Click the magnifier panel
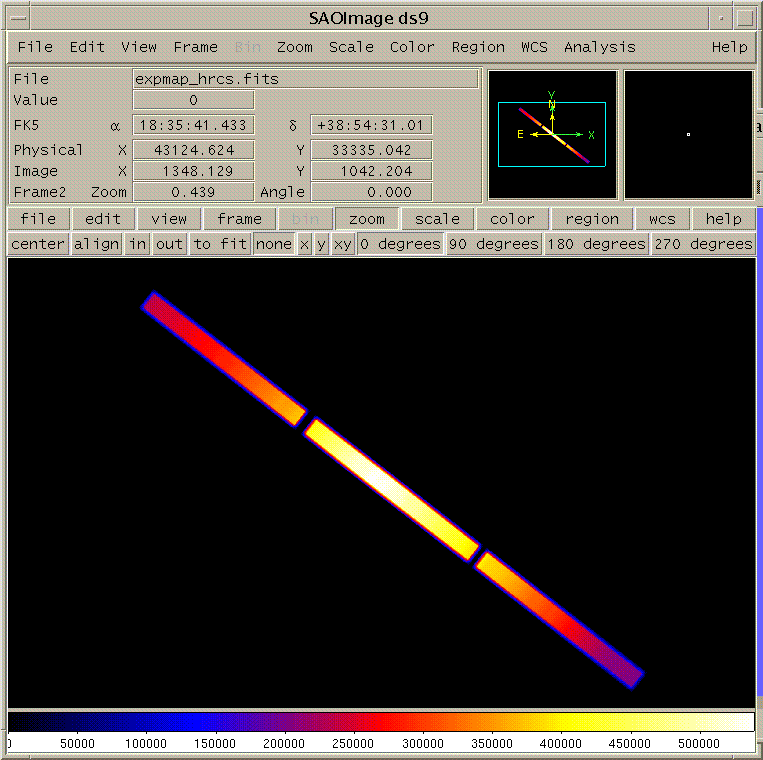763x760 pixels. click(689, 135)
